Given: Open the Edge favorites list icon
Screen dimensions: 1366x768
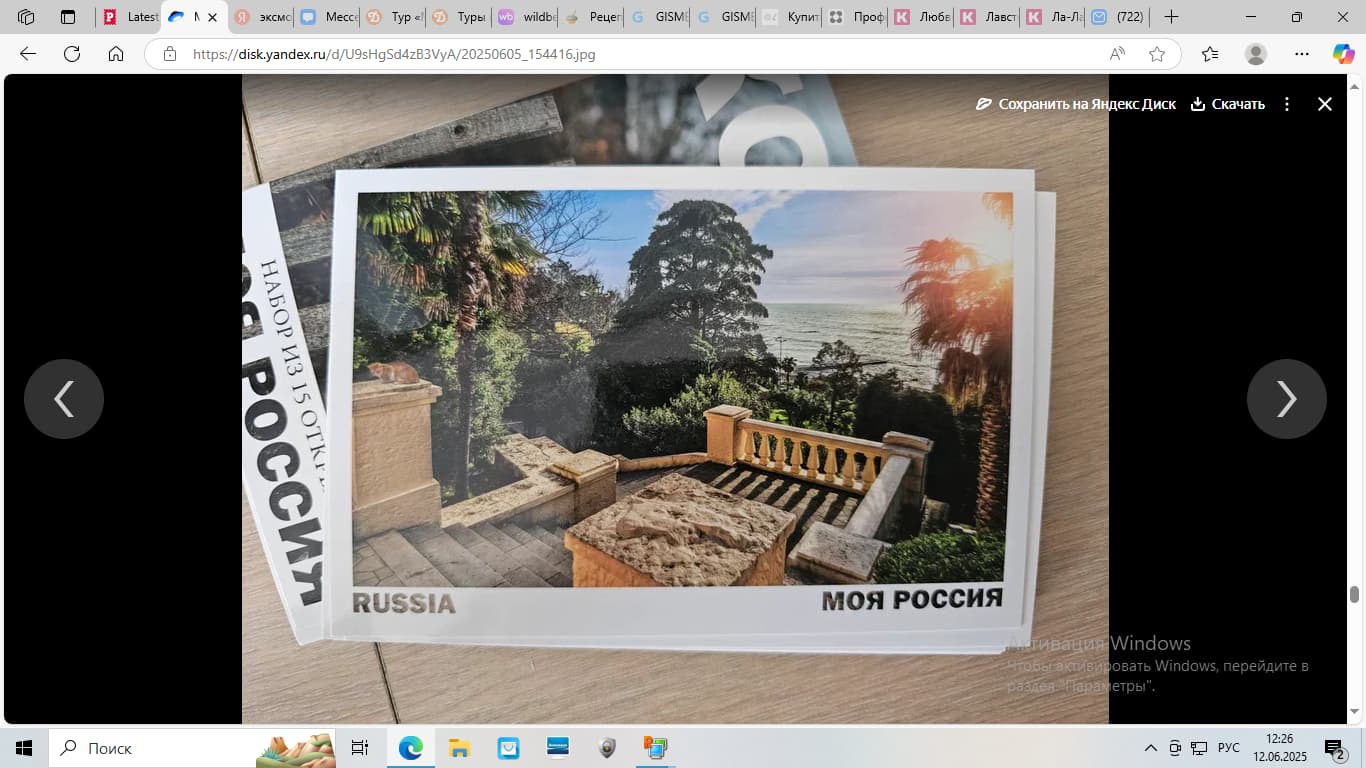Looking at the screenshot, I should tap(1210, 54).
